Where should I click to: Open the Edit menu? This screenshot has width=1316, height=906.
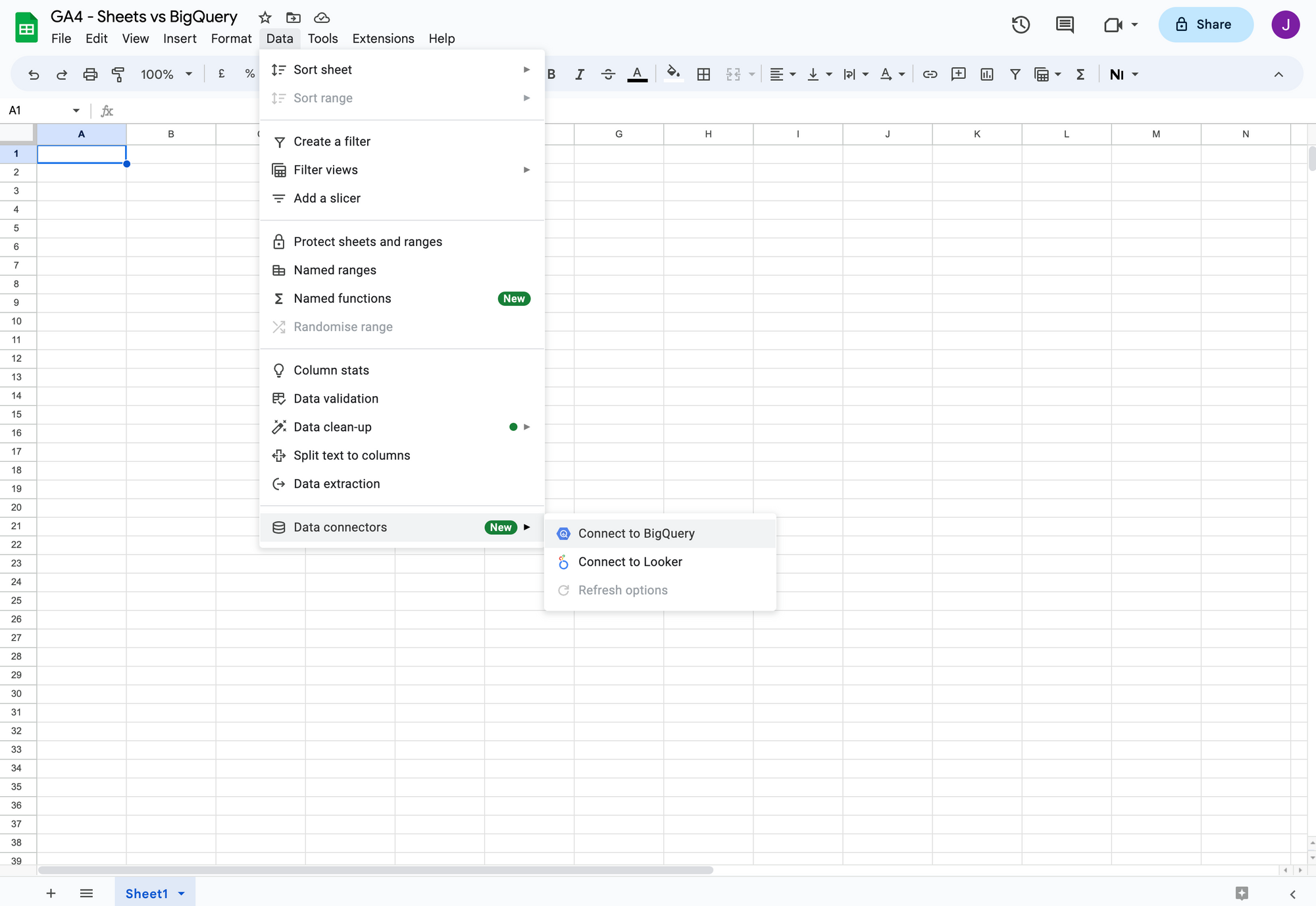coord(96,39)
